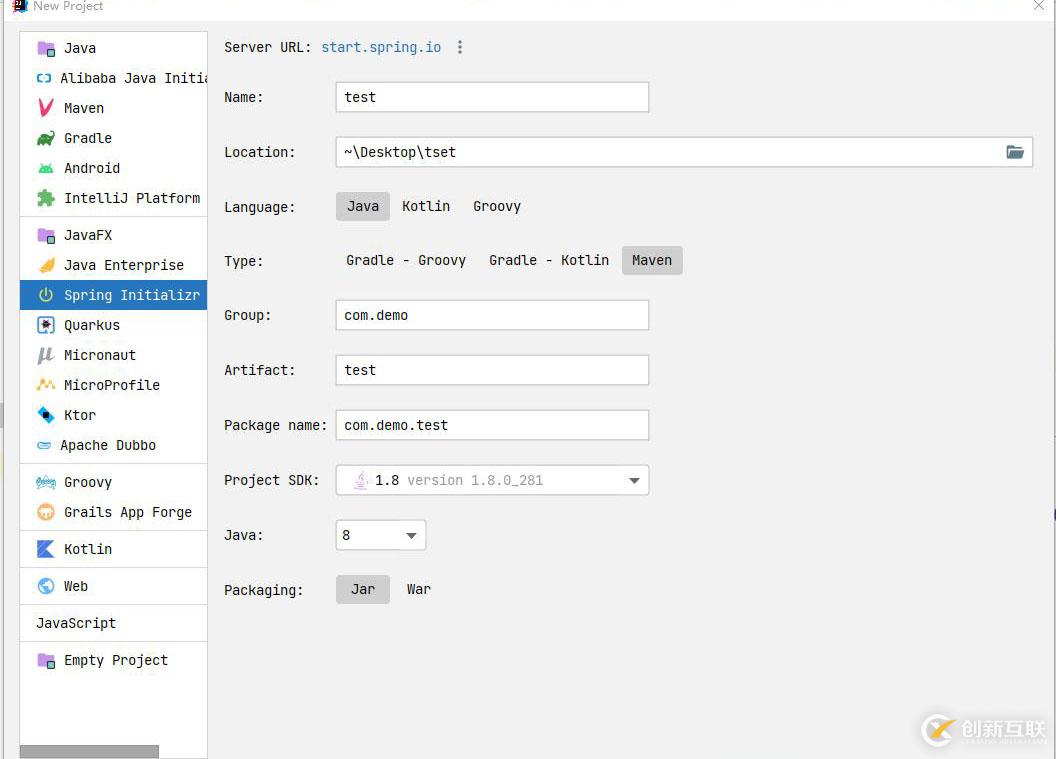Click the Android robot icon
This screenshot has width=1056, height=759.
tap(46, 168)
